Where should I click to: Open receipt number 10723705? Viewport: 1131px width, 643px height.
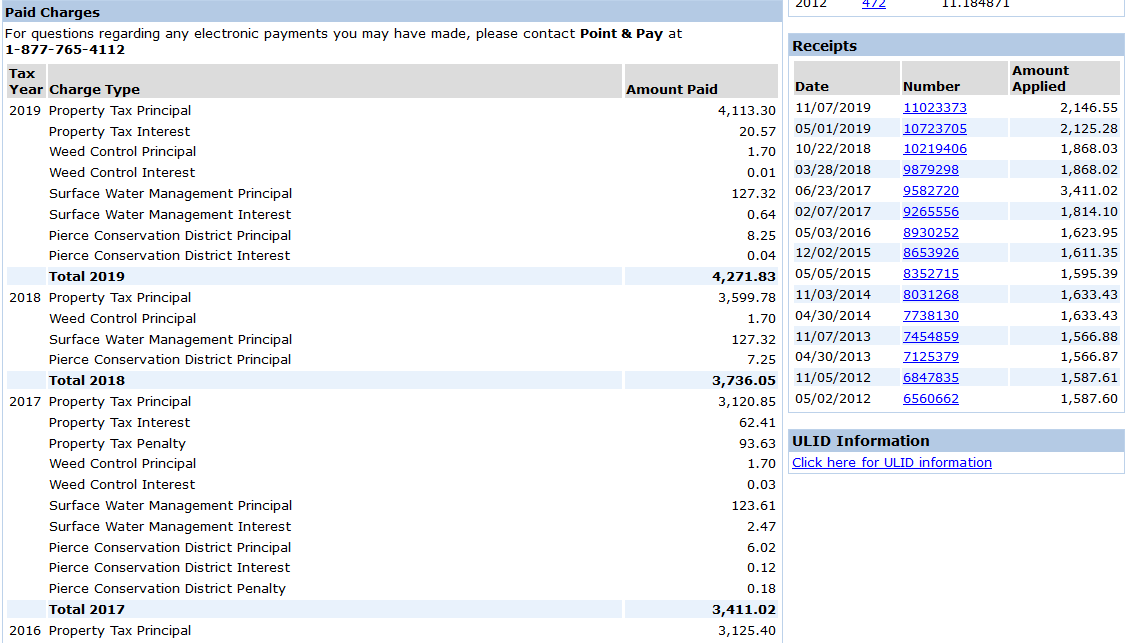(x=935, y=128)
